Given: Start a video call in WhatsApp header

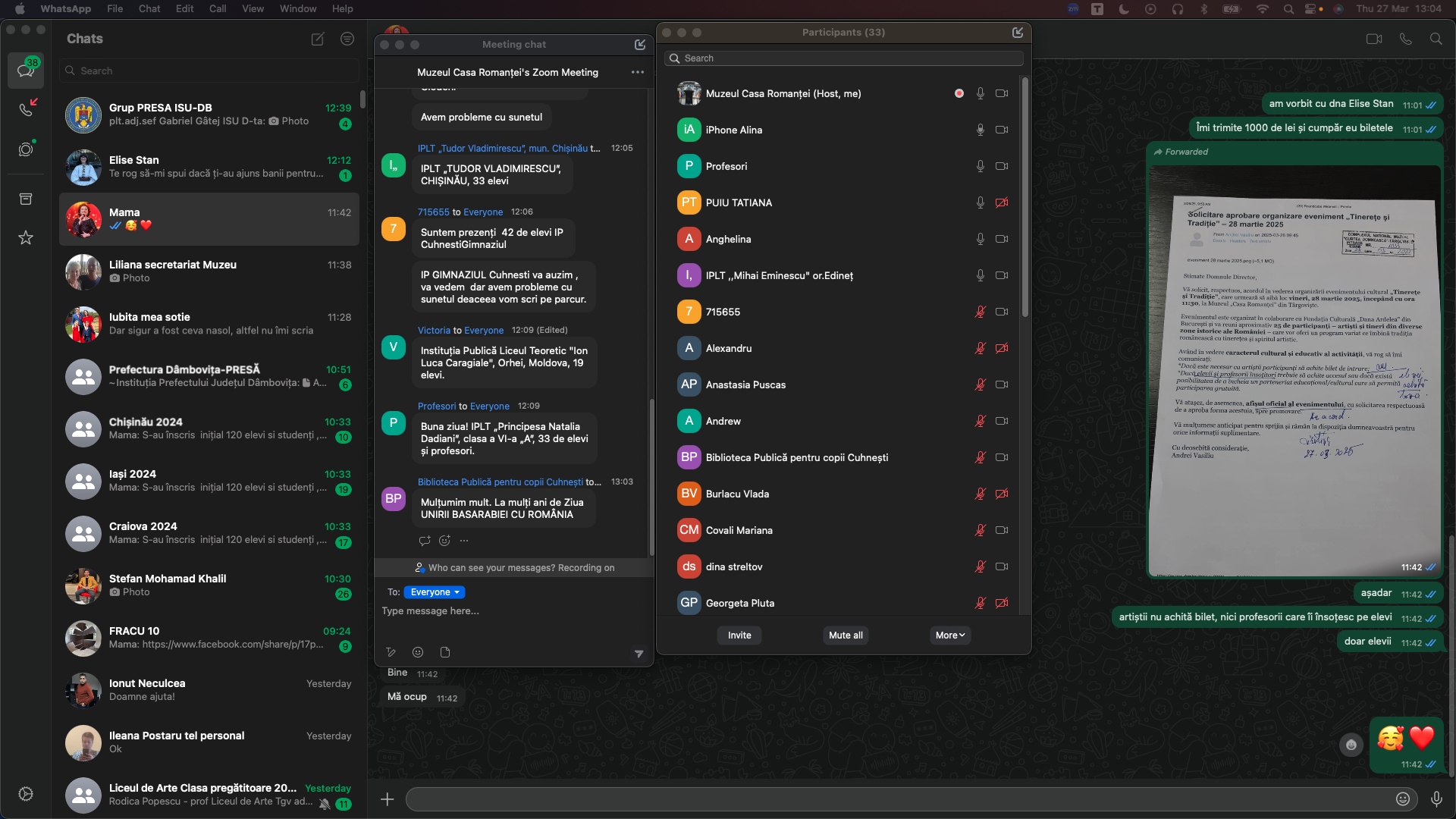Looking at the screenshot, I should [x=1373, y=39].
